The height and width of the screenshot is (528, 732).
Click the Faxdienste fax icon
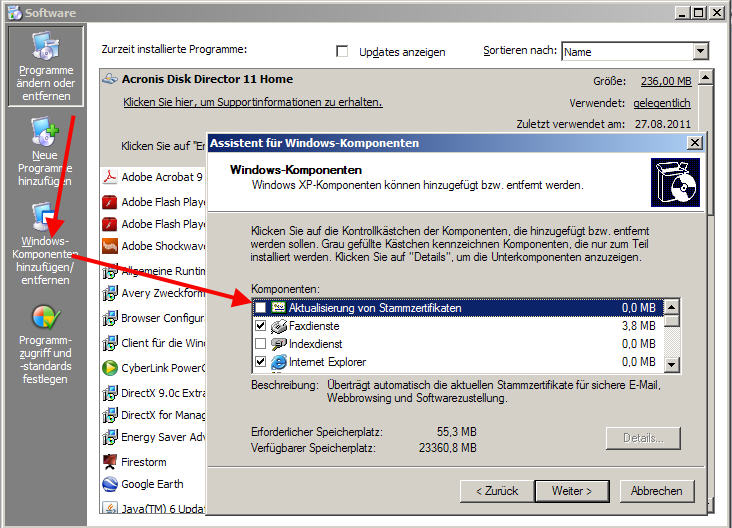click(279, 326)
